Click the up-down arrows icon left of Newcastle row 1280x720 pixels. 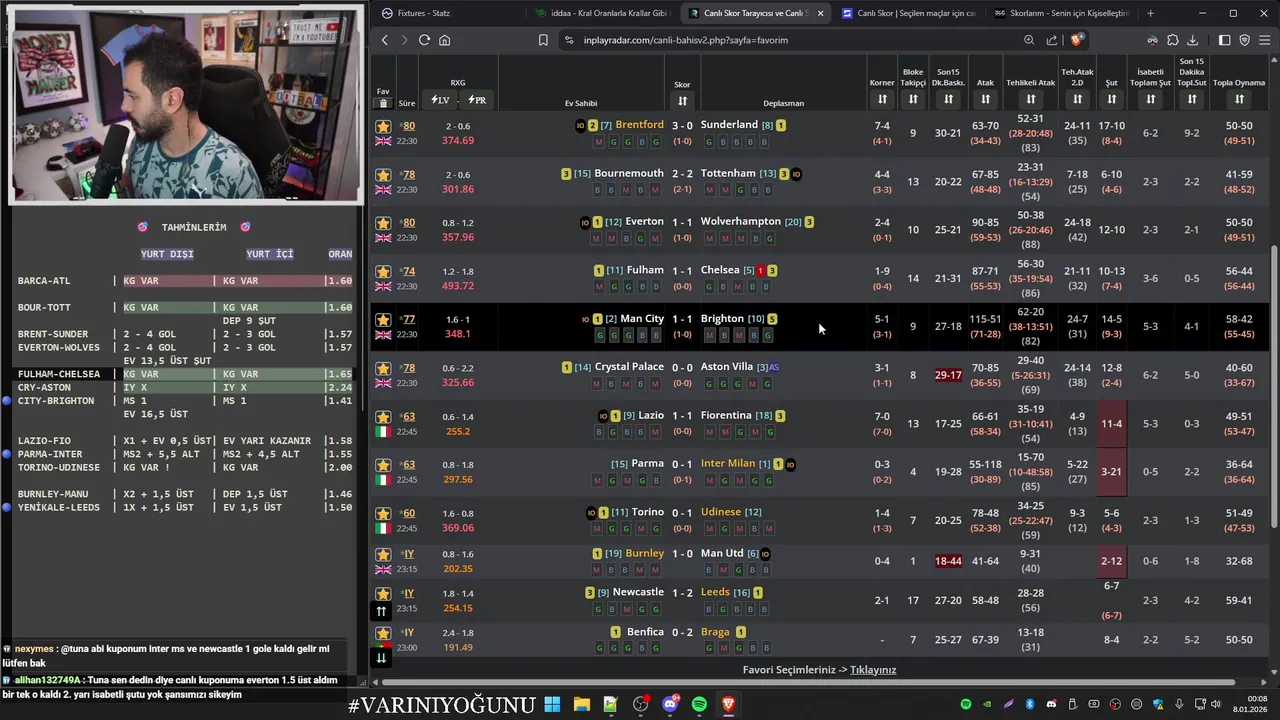pyautogui.click(x=381, y=610)
